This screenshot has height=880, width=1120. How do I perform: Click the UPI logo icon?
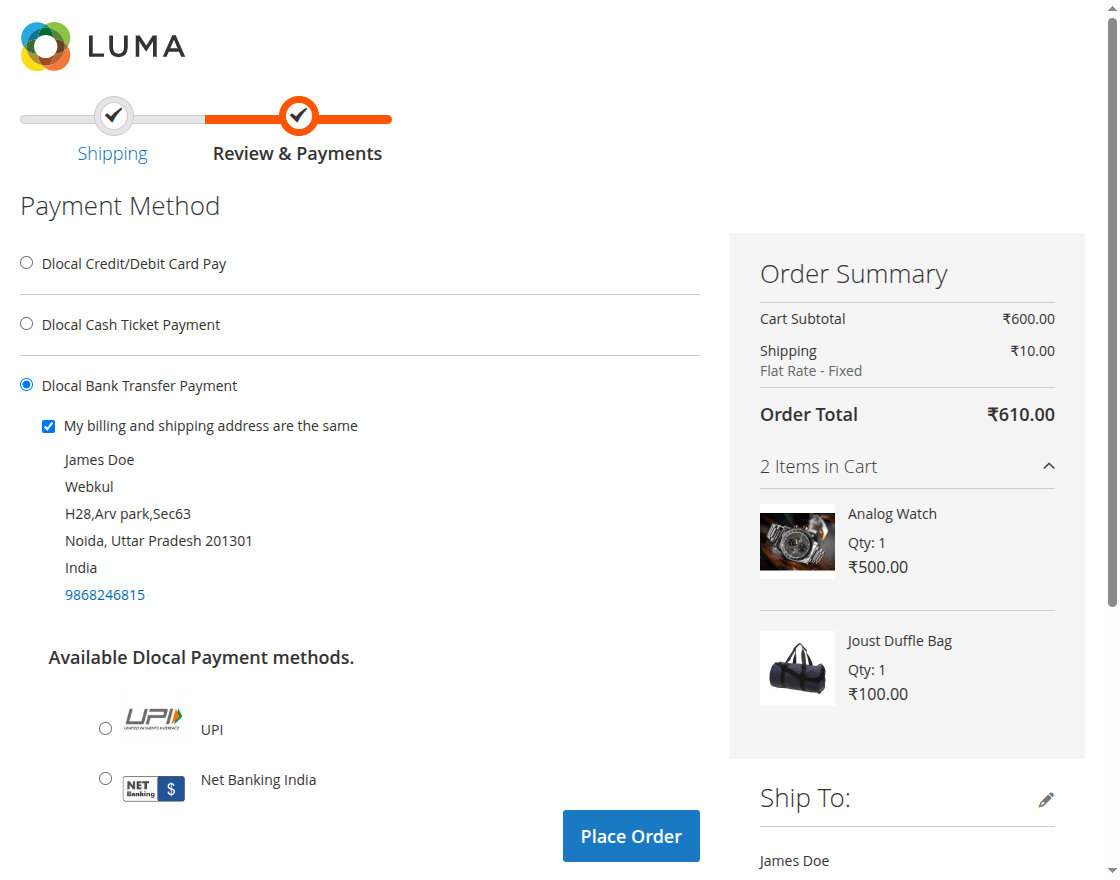tap(153, 719)
